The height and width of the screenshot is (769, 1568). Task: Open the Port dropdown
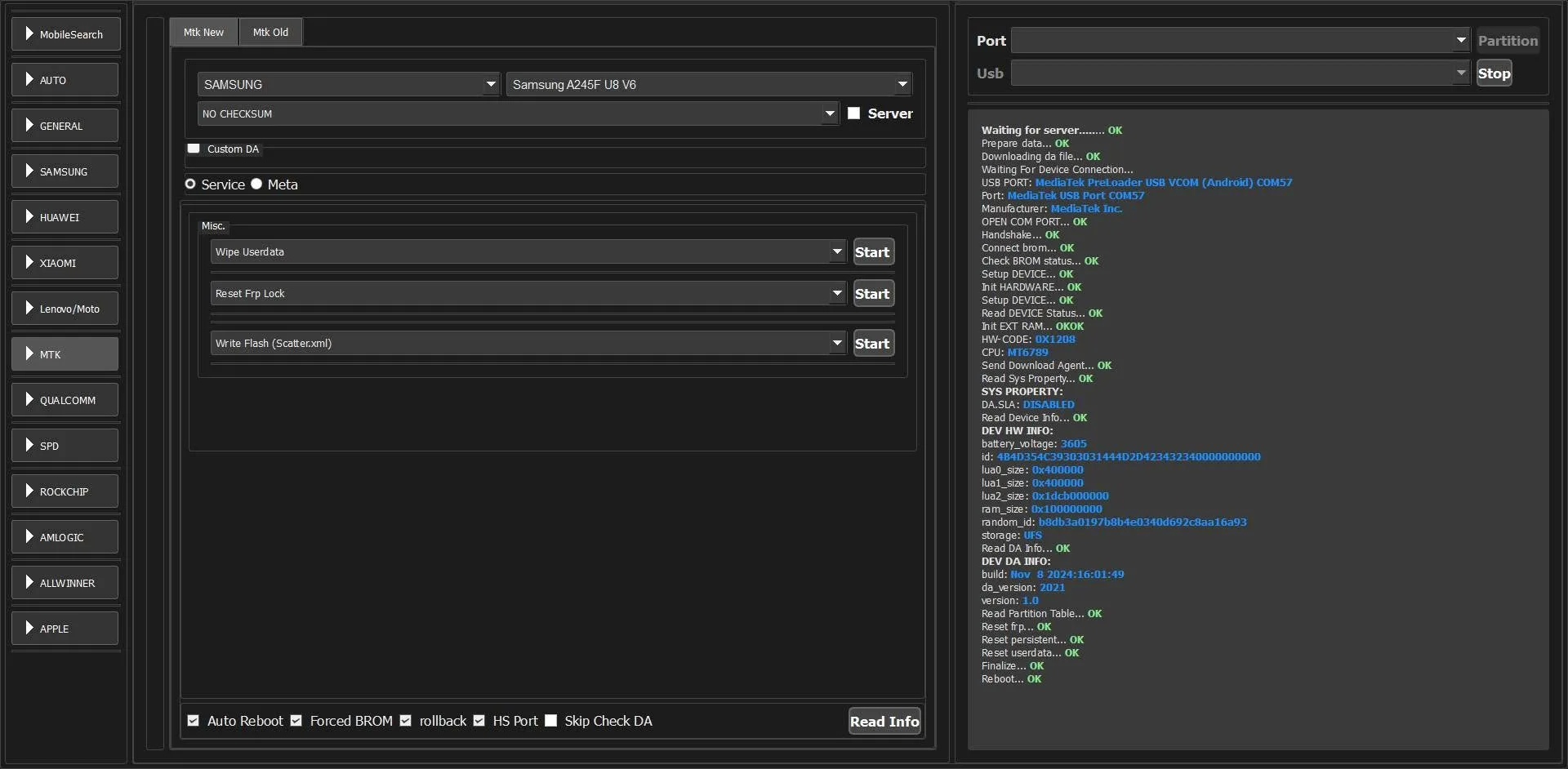(1241, 40)
